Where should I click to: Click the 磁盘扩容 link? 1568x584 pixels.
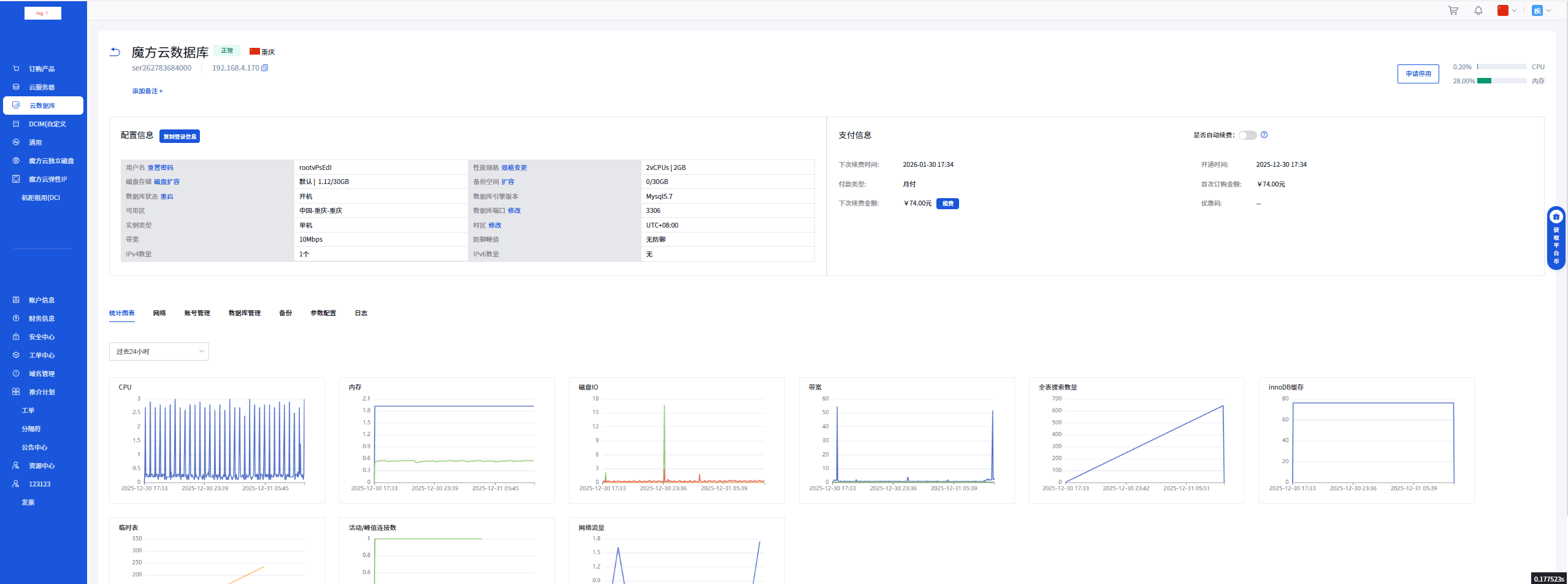(167, 182)
